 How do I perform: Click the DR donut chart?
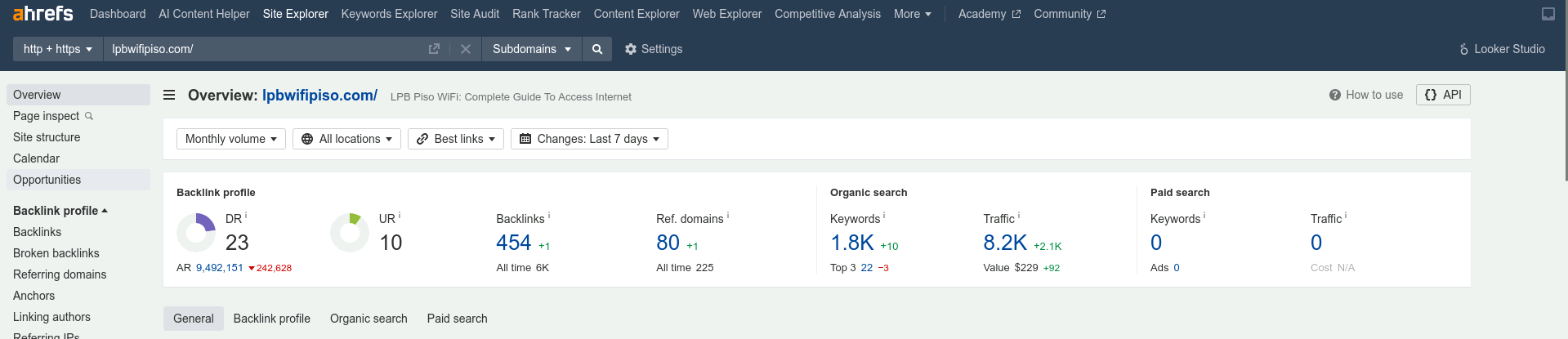coord(196,233)
